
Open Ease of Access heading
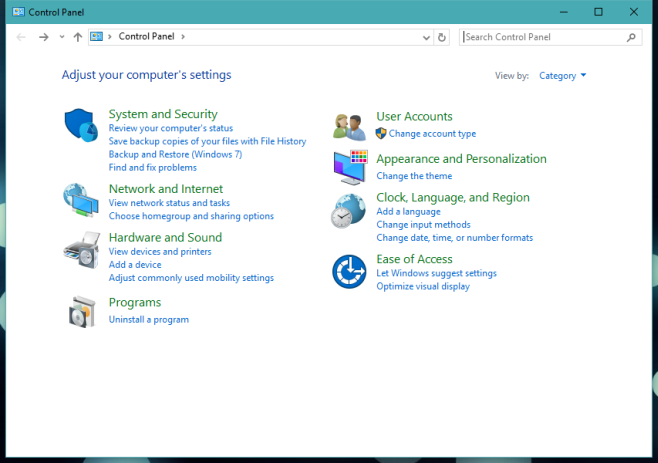414,259
